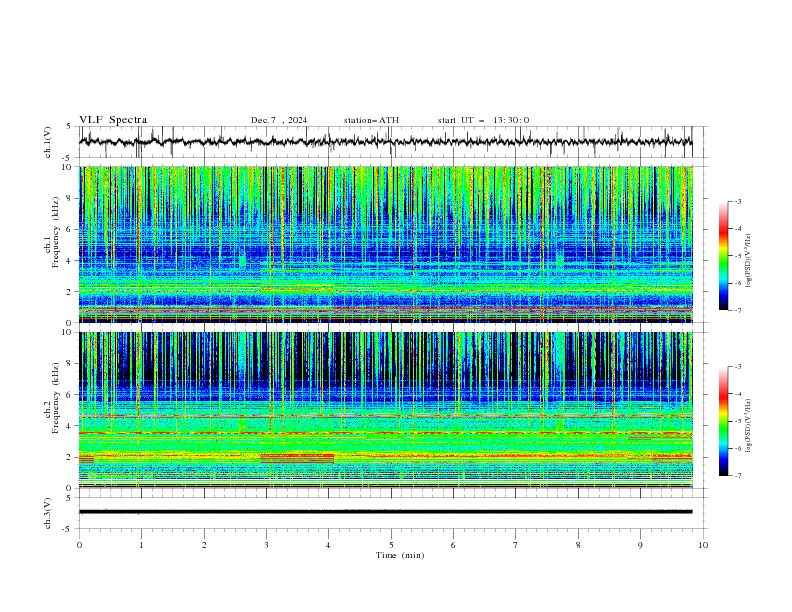Click the "ch.3(V)" waveform axis label
This screenshot has height=612, width=792.
(x=47, y=513)
